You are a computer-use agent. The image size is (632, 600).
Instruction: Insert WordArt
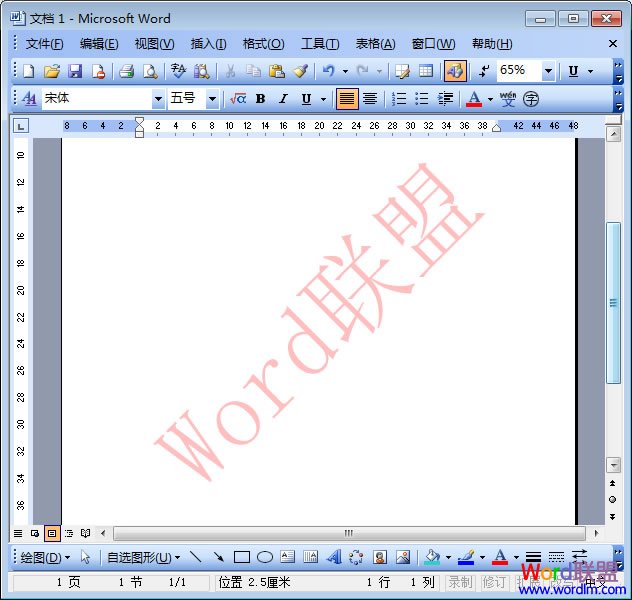click(334, 558)
